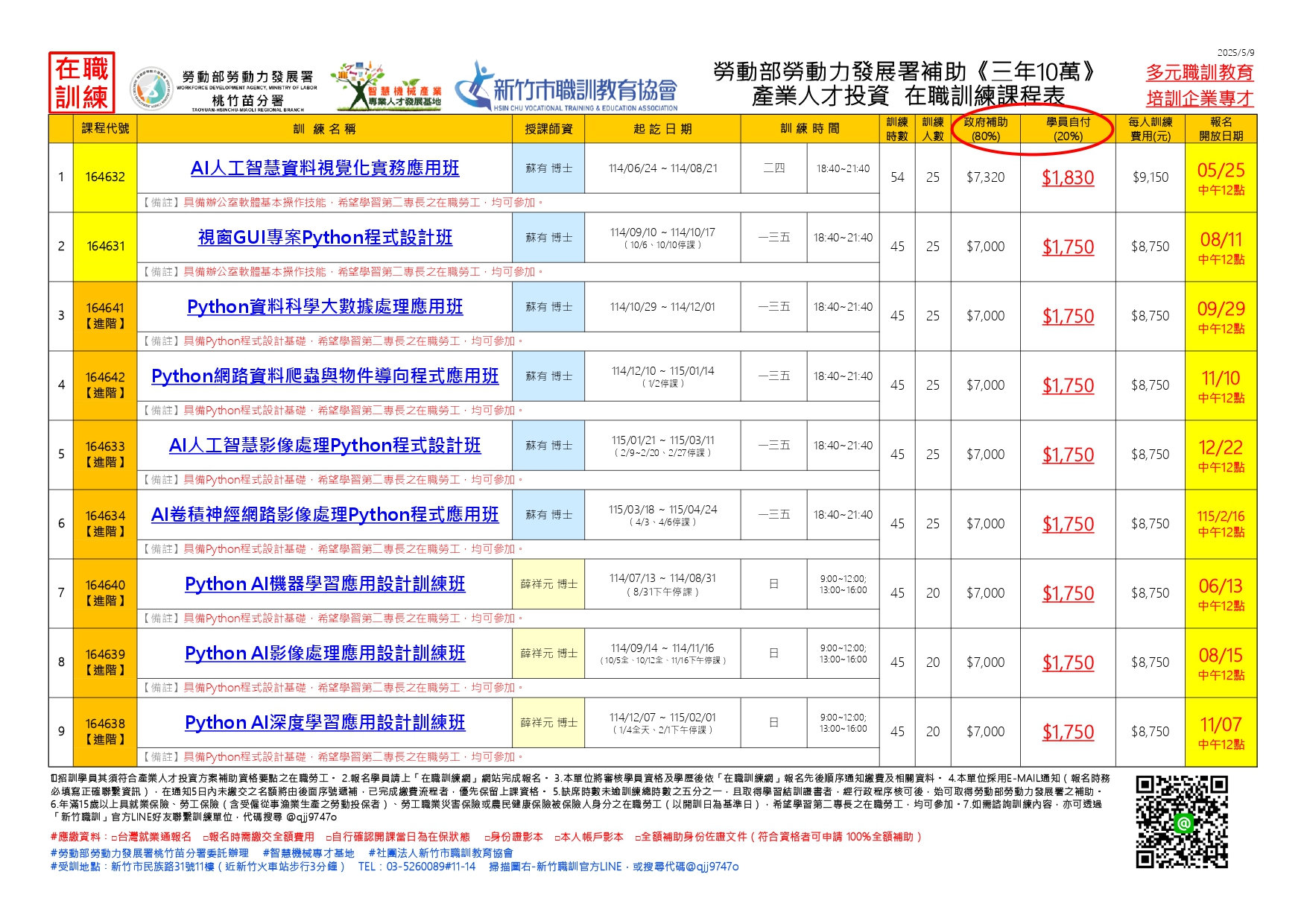The width and height of the screenshot is (1307, 924).
Task: Click the 11/07 registration date cell
Action: pyautogui.click(x=1221, y=732)
